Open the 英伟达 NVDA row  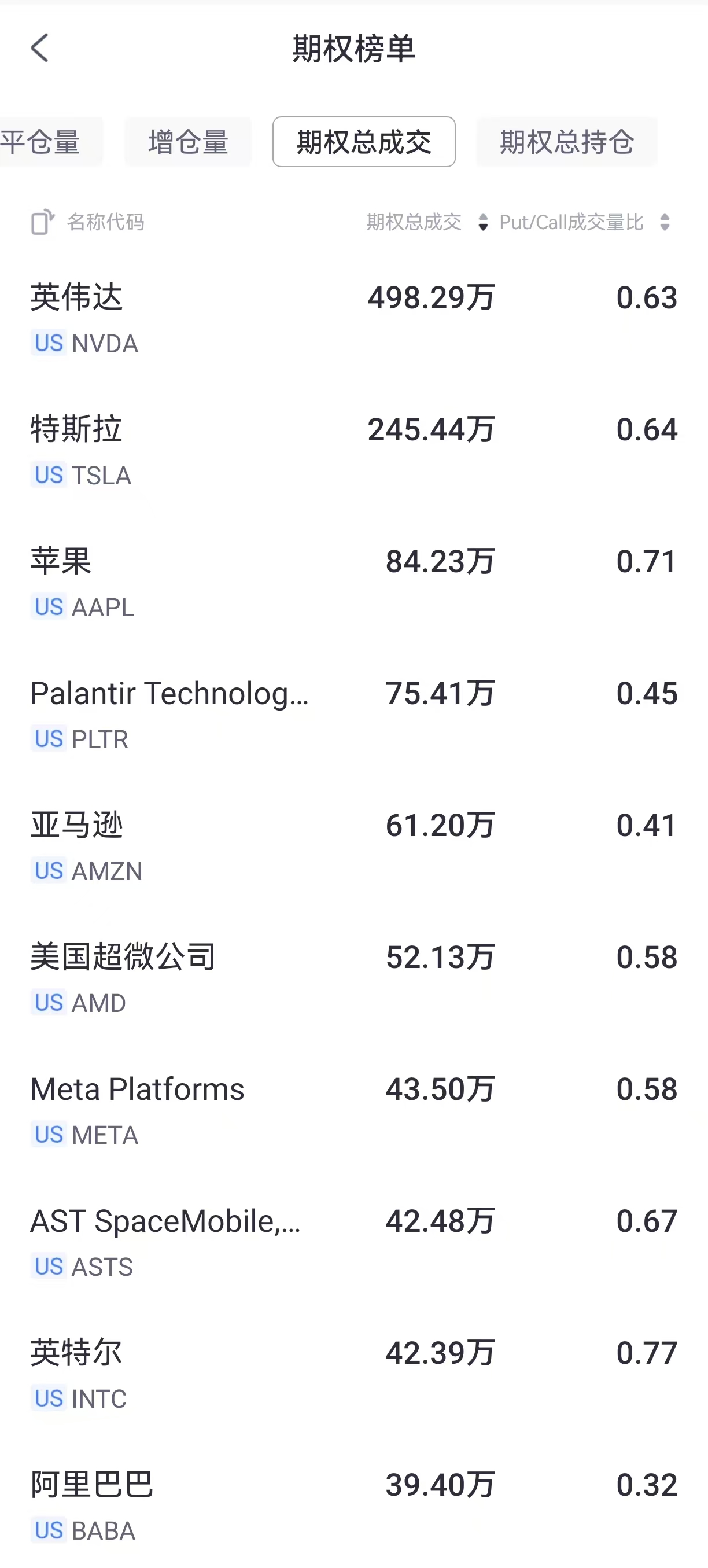[x=353, y=318]
